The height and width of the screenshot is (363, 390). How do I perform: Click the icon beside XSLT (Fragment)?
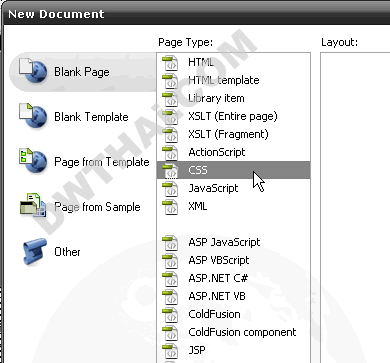(170, 135)
